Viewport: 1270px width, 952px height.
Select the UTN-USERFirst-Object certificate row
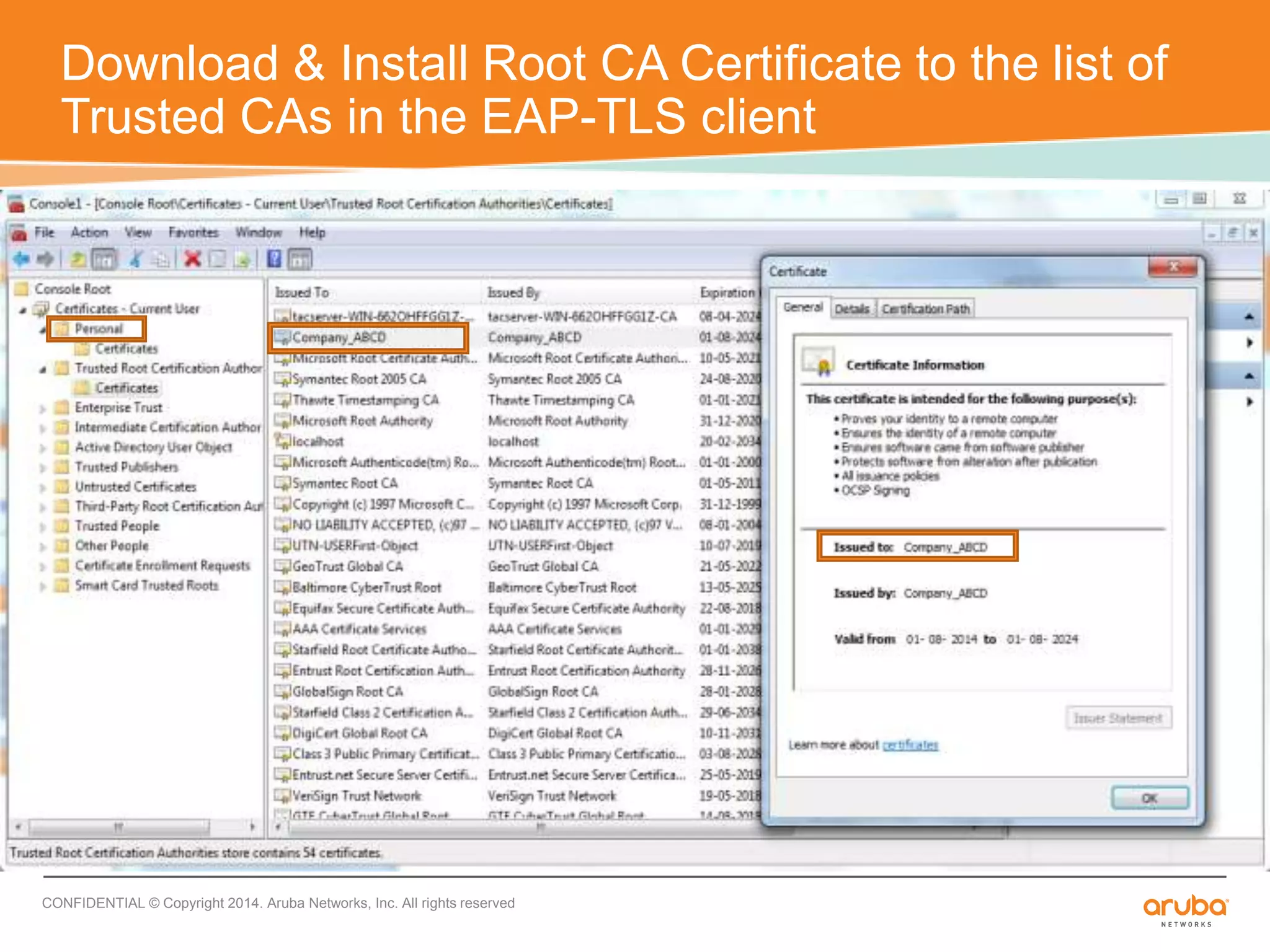click(515, 546)
